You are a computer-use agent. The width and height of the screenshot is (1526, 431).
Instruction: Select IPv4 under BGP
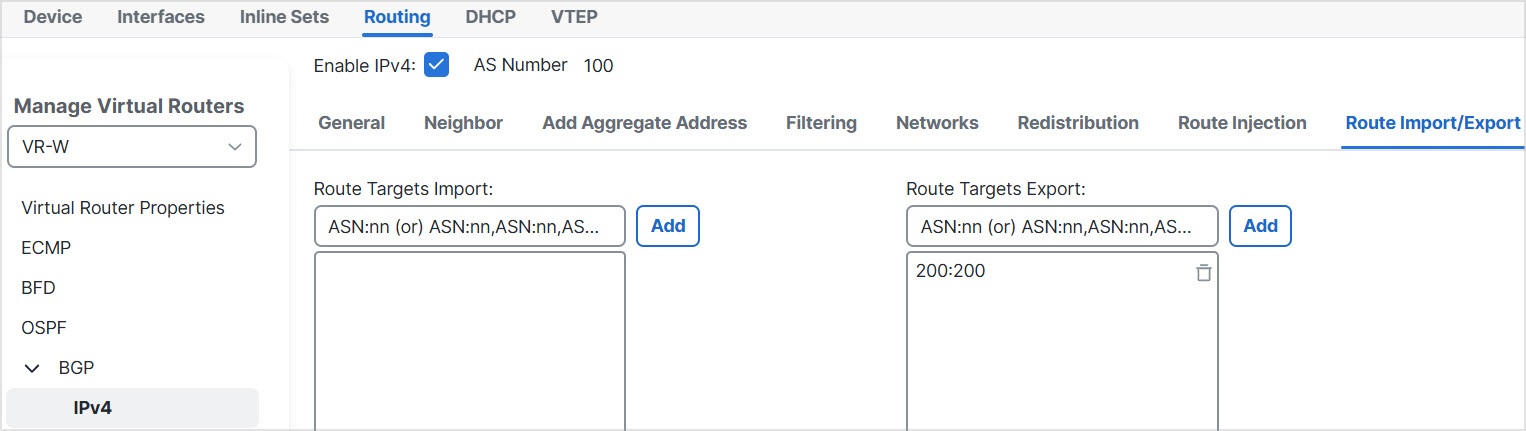tap(92, 408)
